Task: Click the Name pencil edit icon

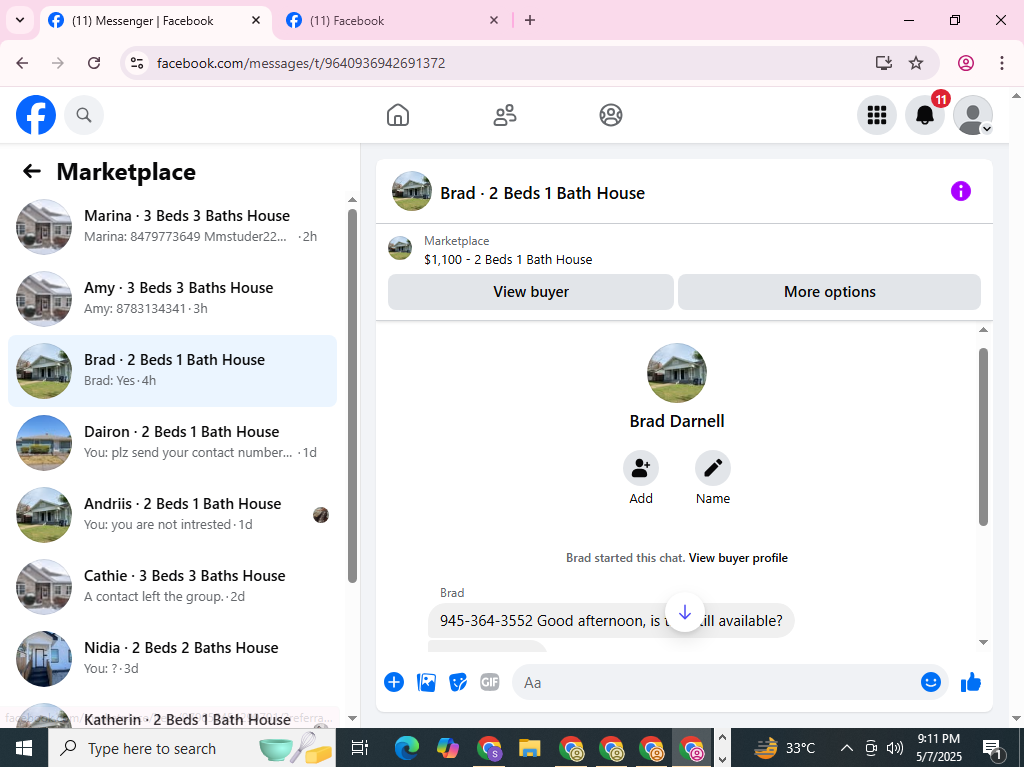Action: click(712, 468)
